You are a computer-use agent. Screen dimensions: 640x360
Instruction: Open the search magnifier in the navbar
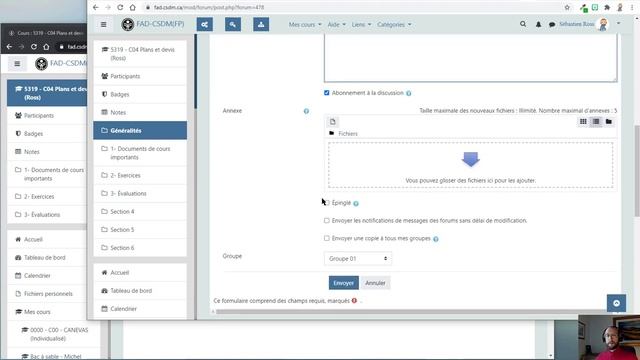[x=523, y=24]
